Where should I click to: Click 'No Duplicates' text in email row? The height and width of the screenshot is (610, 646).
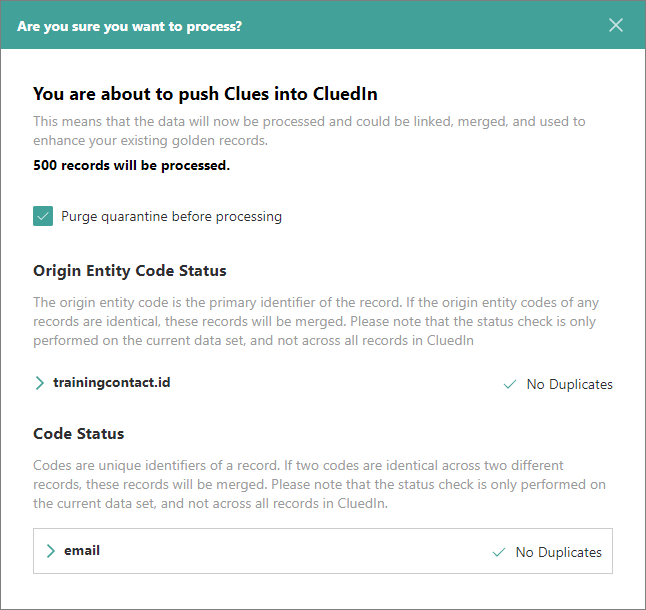point(558,552)
